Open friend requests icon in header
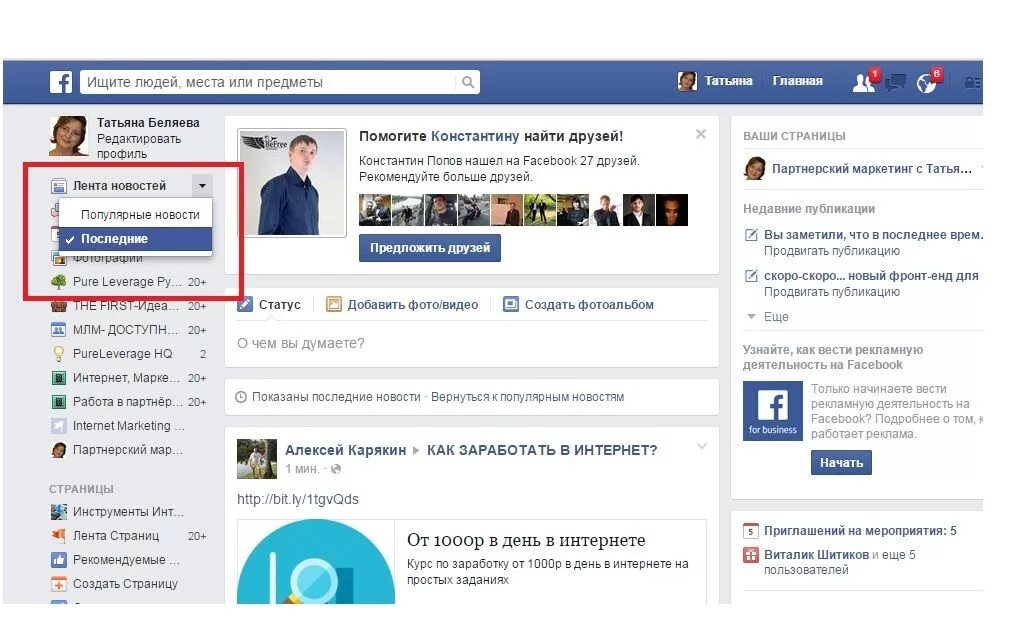Viewport: 1012px width, 618px height. pos(864,82)
